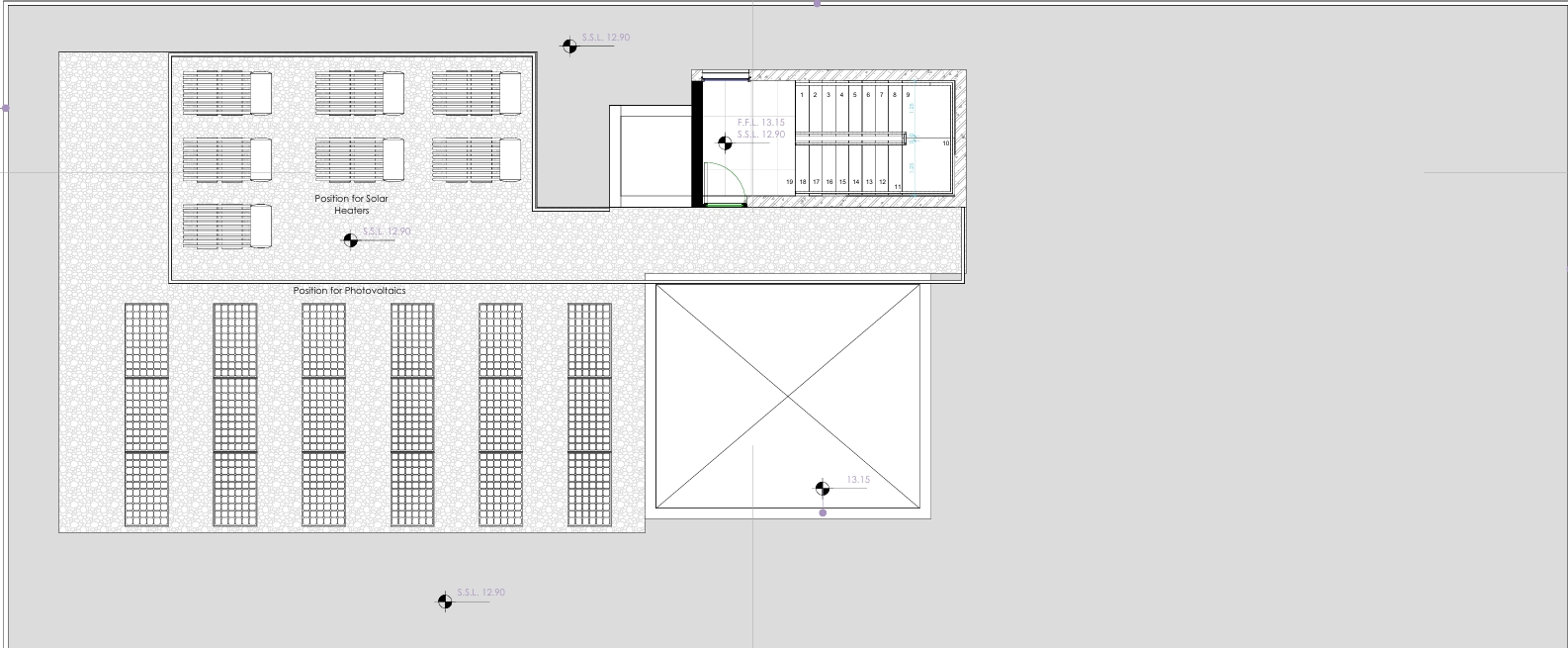Viewport: 1568px width, 648px height.
Task: Click the "F.F.L. 13.15" level text
Action: click(x=760, y=123)
